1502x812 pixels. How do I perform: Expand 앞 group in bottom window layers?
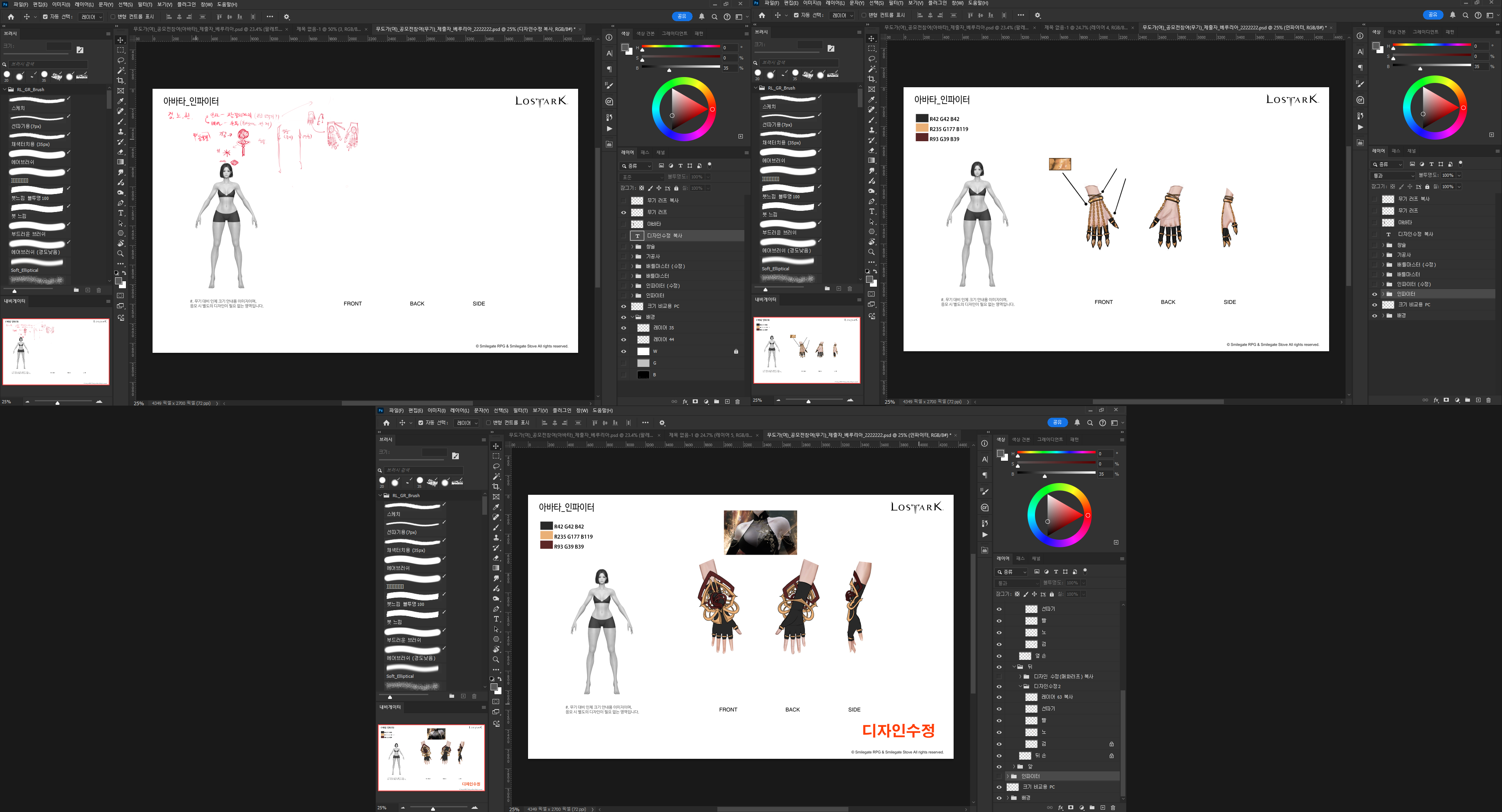coord(1015,767)
